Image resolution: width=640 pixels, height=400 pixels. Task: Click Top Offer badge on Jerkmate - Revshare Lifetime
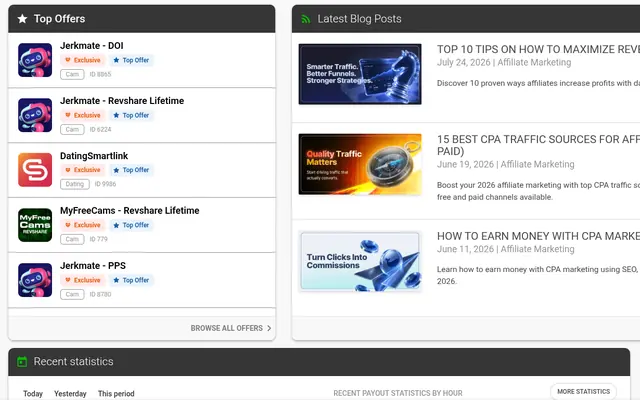pos(131,115)
